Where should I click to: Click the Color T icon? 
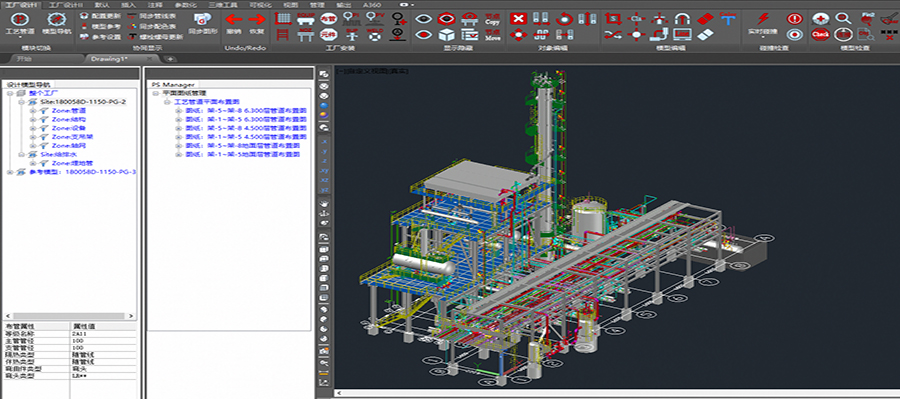[x=728, y=18]
